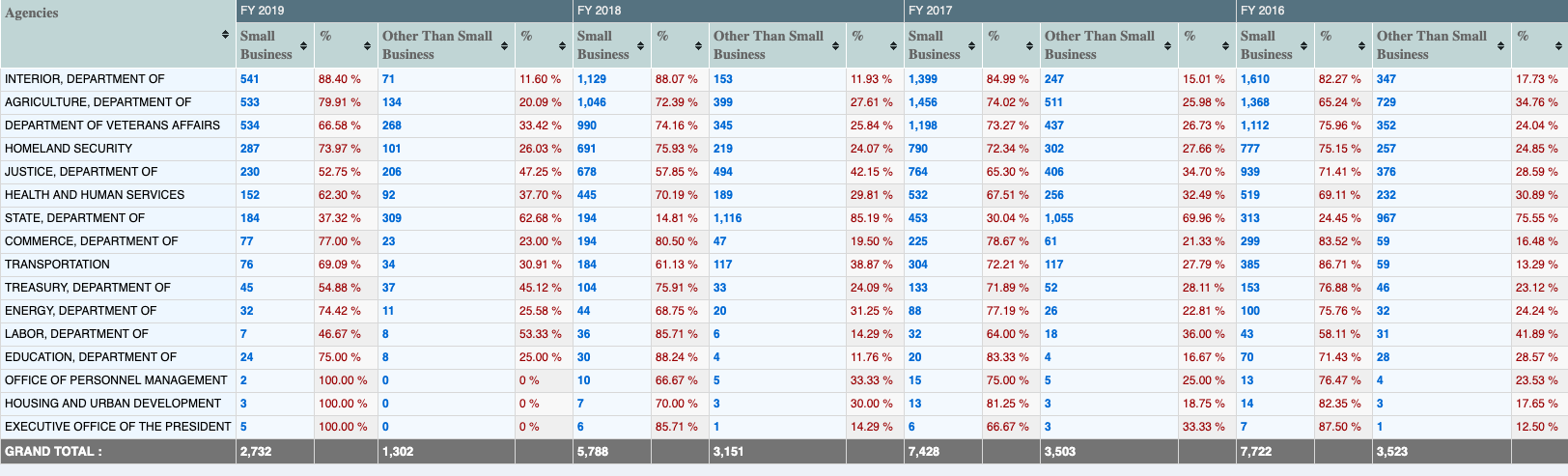1568x476 pixels.
Task: Click Transportation FY 2016 small business 385
Action: [x=1250, y=265]
